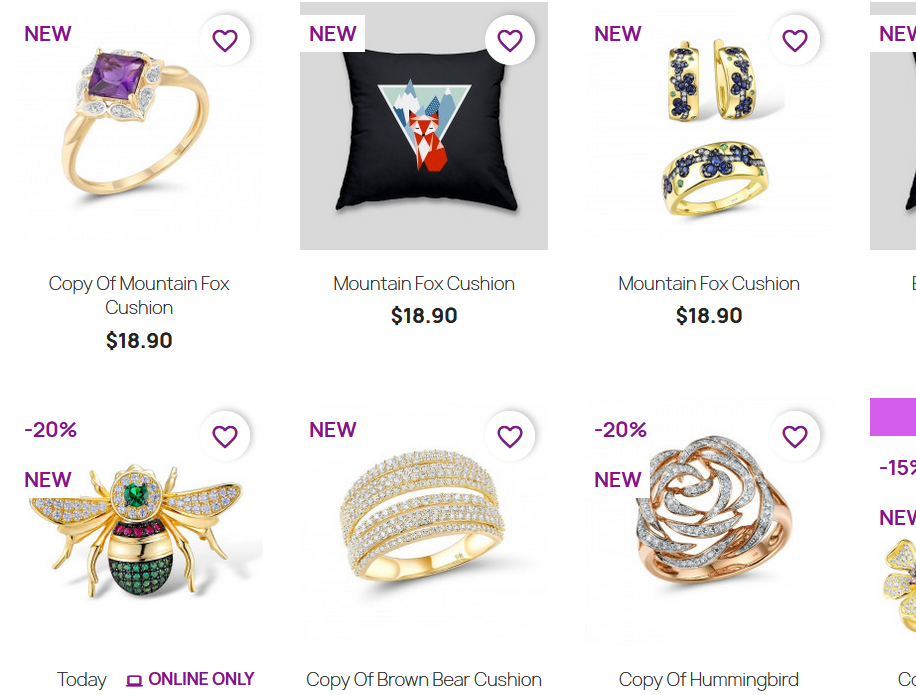
Task: View the purple amethyst ring image
Action: click(139, 126)
